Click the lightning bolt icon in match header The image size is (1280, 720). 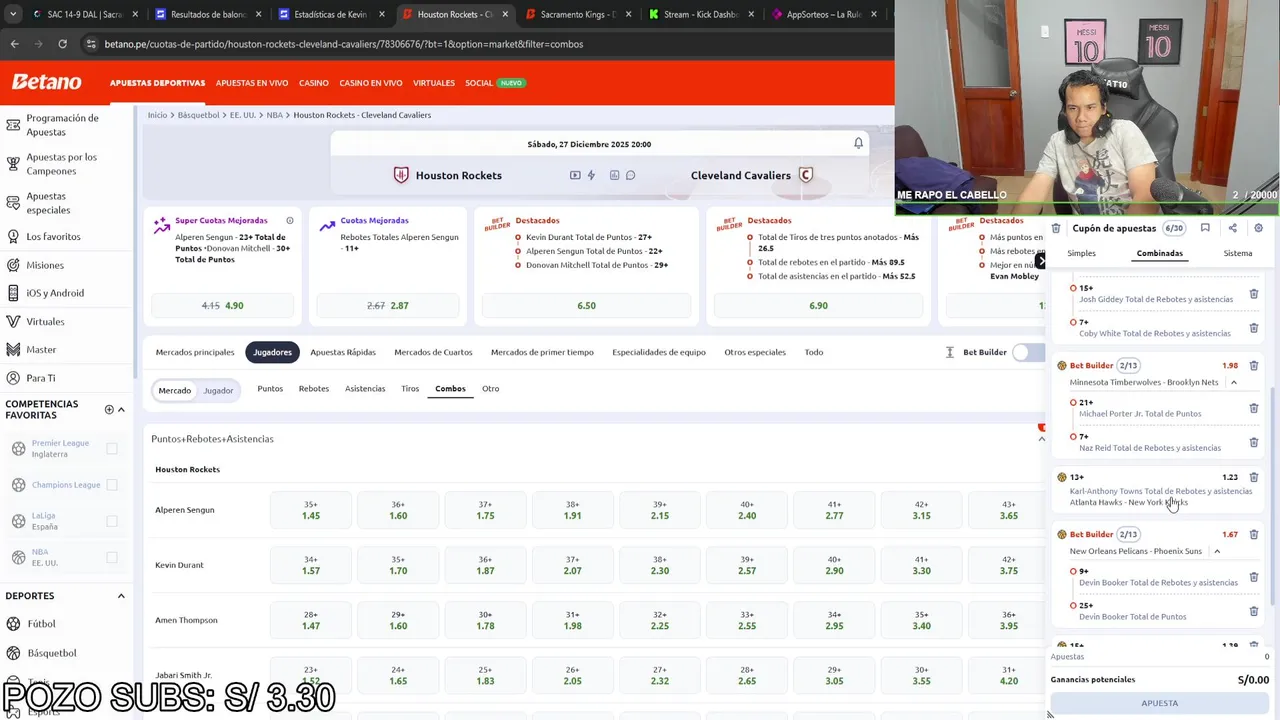point(591,175)
